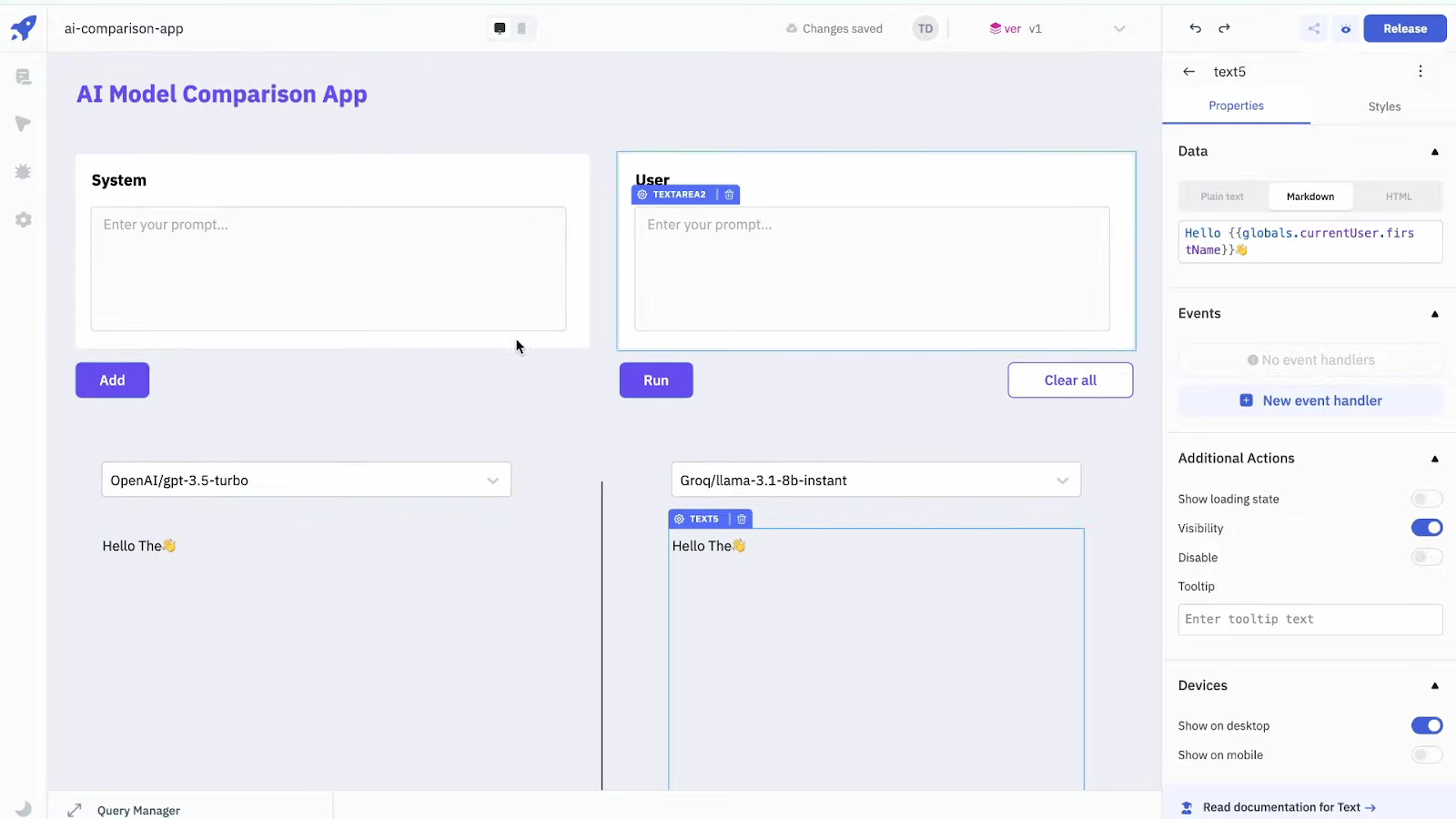Open TEXT5 widget settings gear handle
The image size is (1456, 819).
[679, 519]
